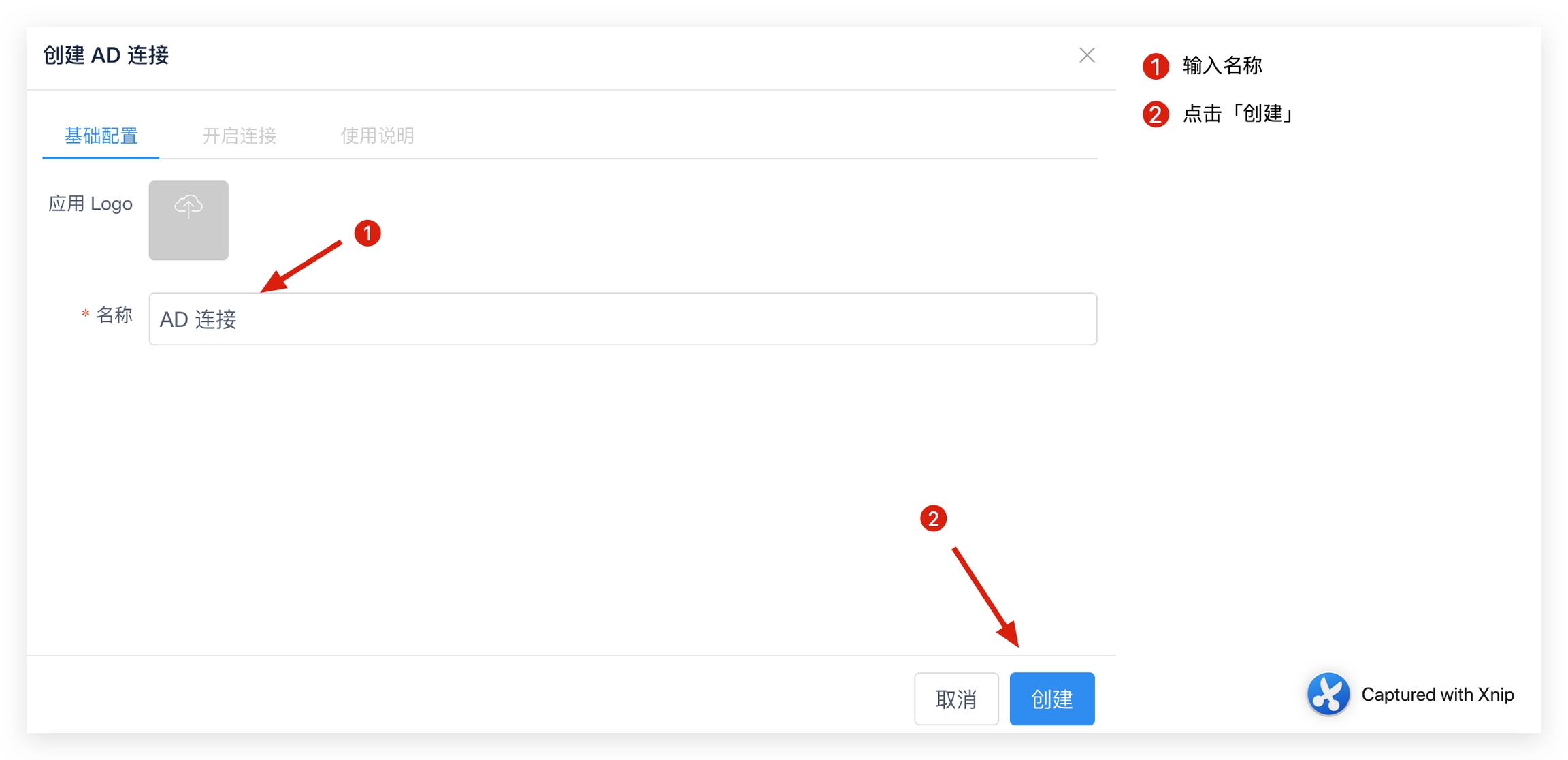Open the 开启连接 tab

[239, 136]
